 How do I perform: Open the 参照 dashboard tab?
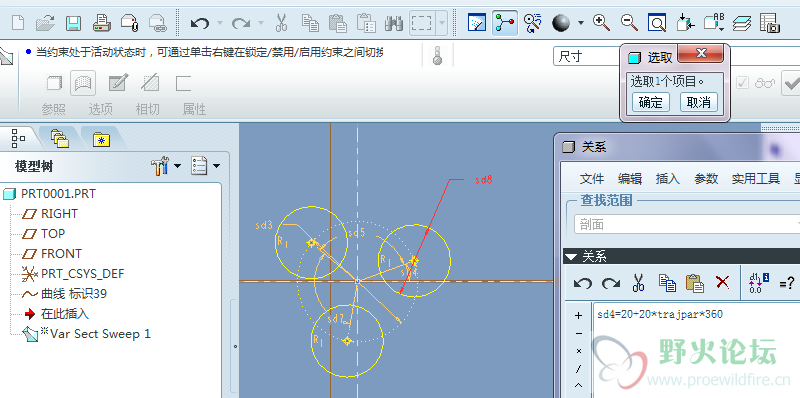(x=54, y=109)
